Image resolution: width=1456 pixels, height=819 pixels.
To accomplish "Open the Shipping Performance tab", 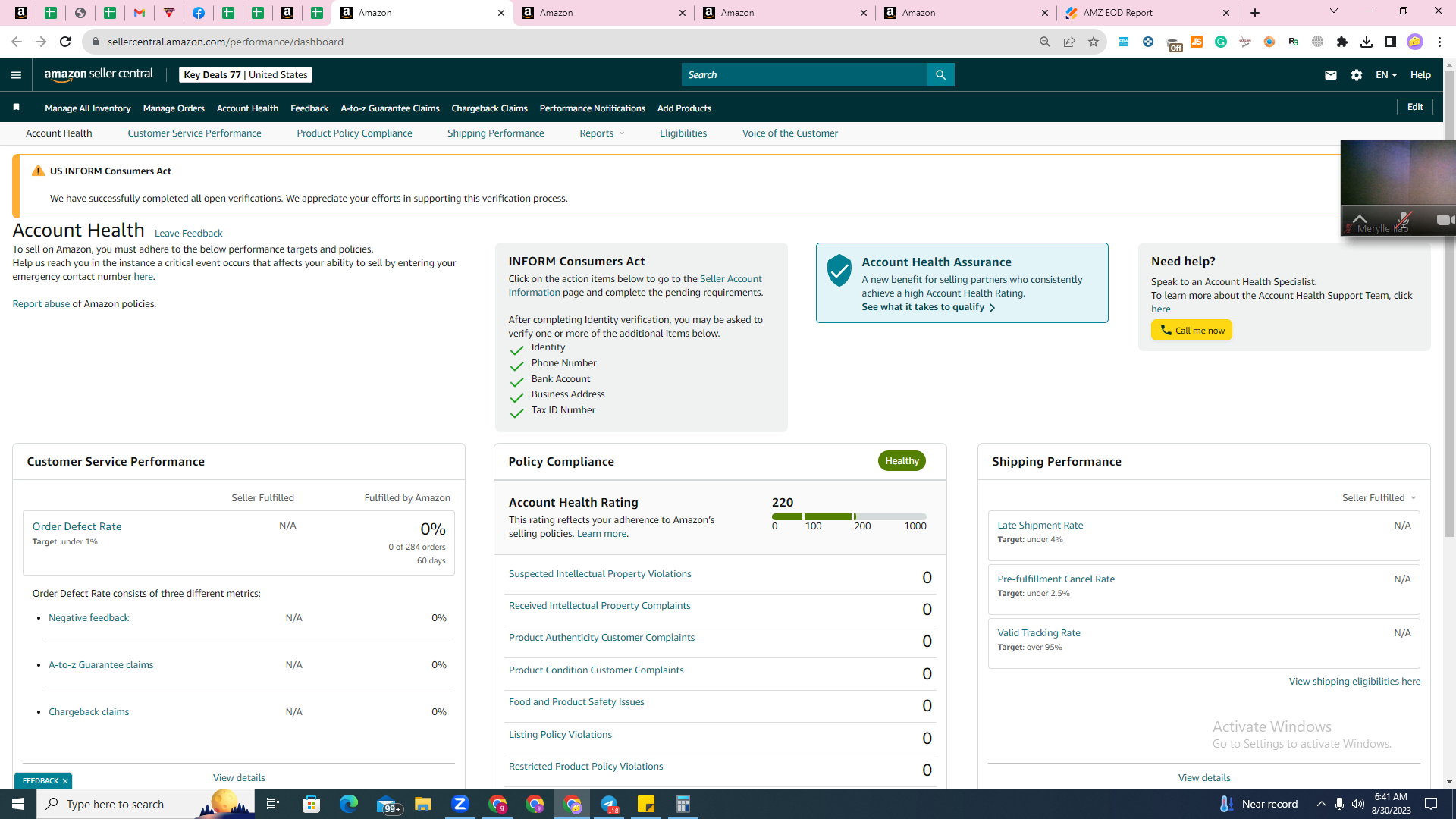I will coord(495,133).
